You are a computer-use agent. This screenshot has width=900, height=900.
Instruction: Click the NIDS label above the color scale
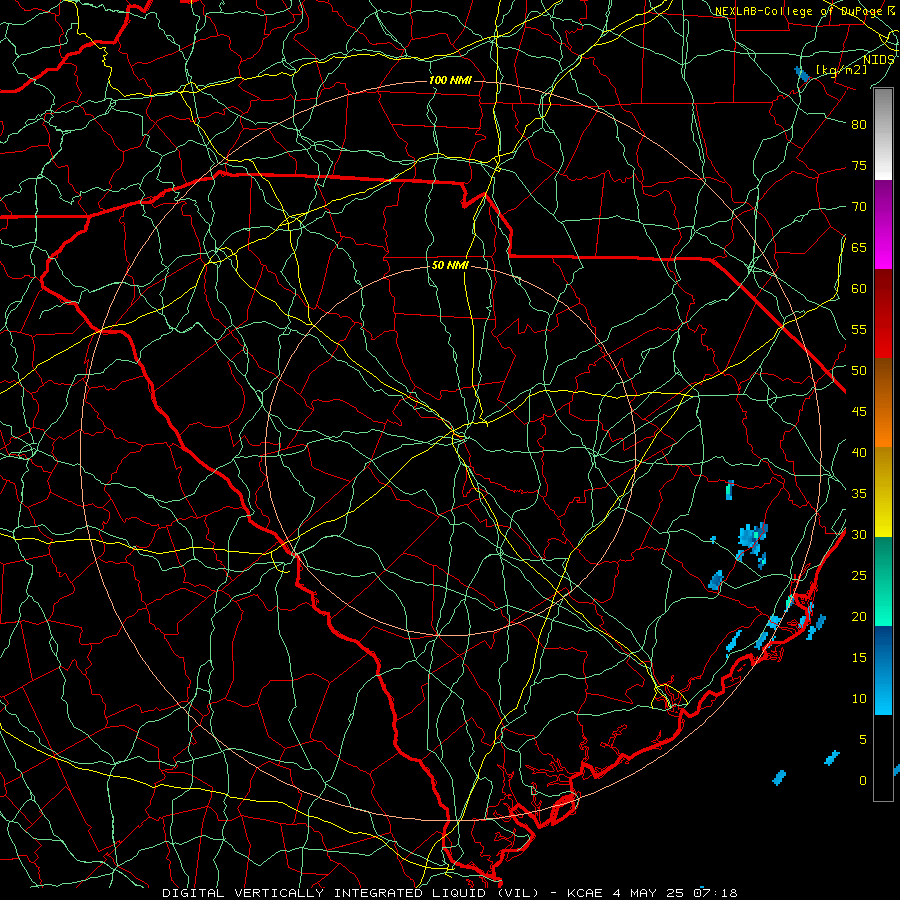tap(879, 59)
